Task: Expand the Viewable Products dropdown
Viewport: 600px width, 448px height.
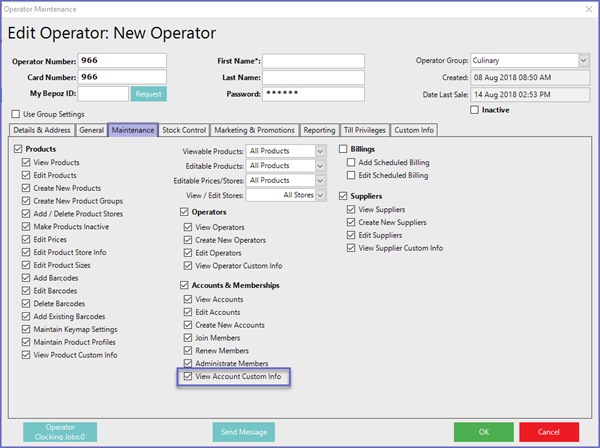Action: (x=319, y=151)
